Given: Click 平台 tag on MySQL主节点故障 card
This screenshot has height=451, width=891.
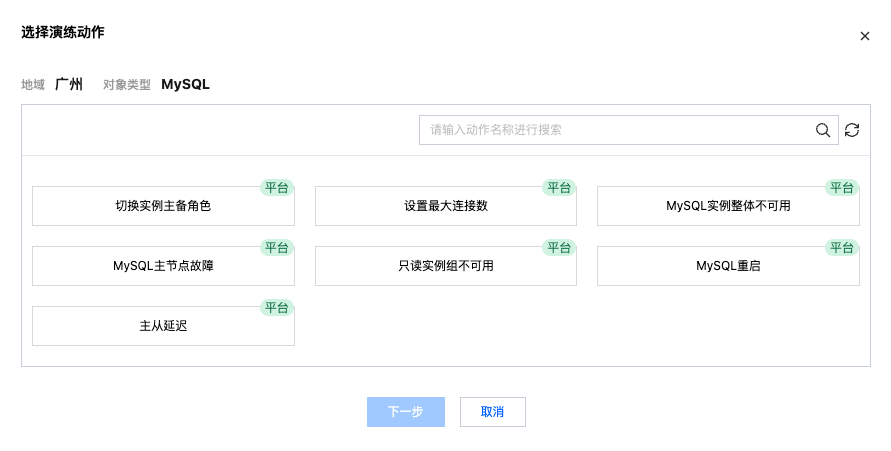Looking at the screenshot, I should pos(277,247).
